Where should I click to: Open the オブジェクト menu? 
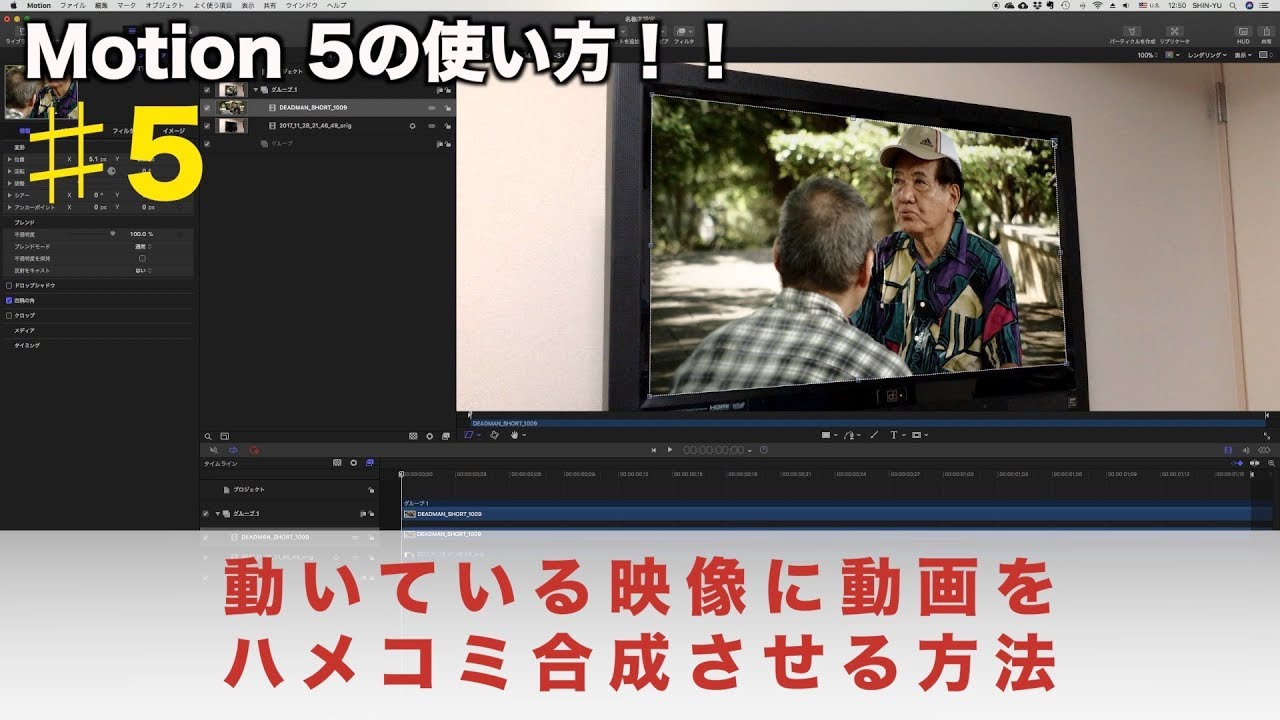tap(165, 5)
